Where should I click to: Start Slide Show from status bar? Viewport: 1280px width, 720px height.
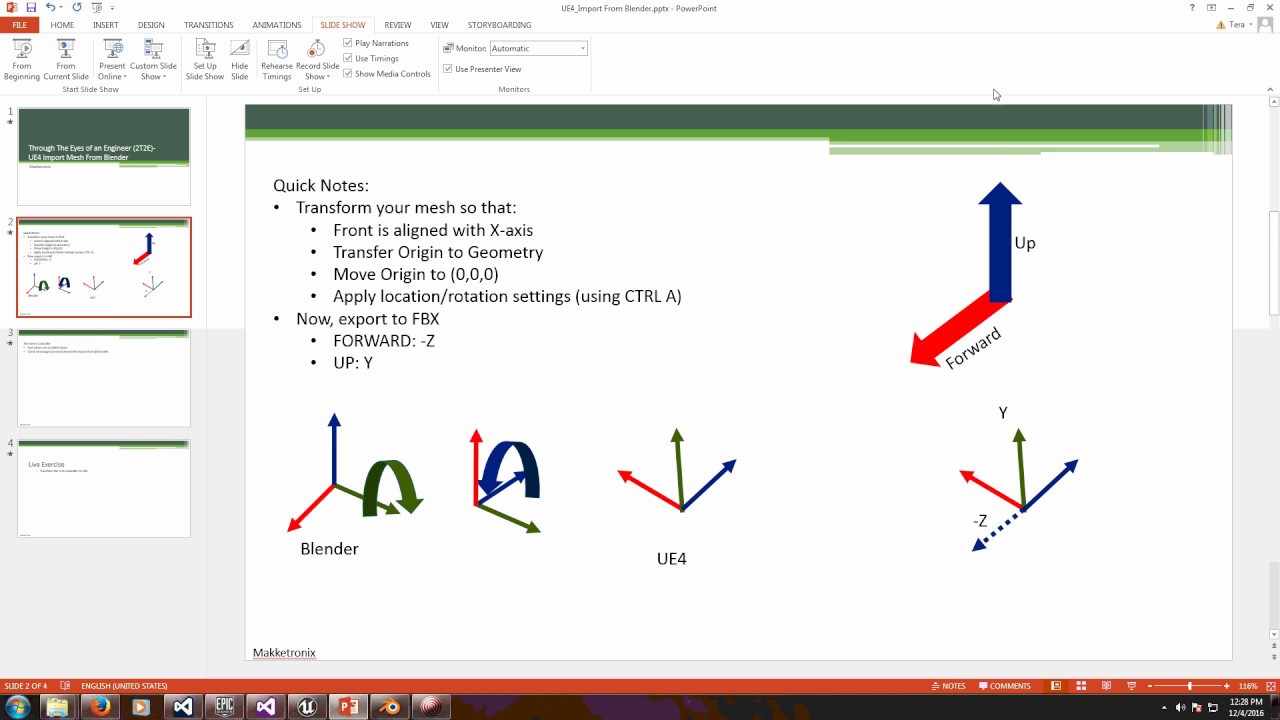click(x=1131, y=686)
